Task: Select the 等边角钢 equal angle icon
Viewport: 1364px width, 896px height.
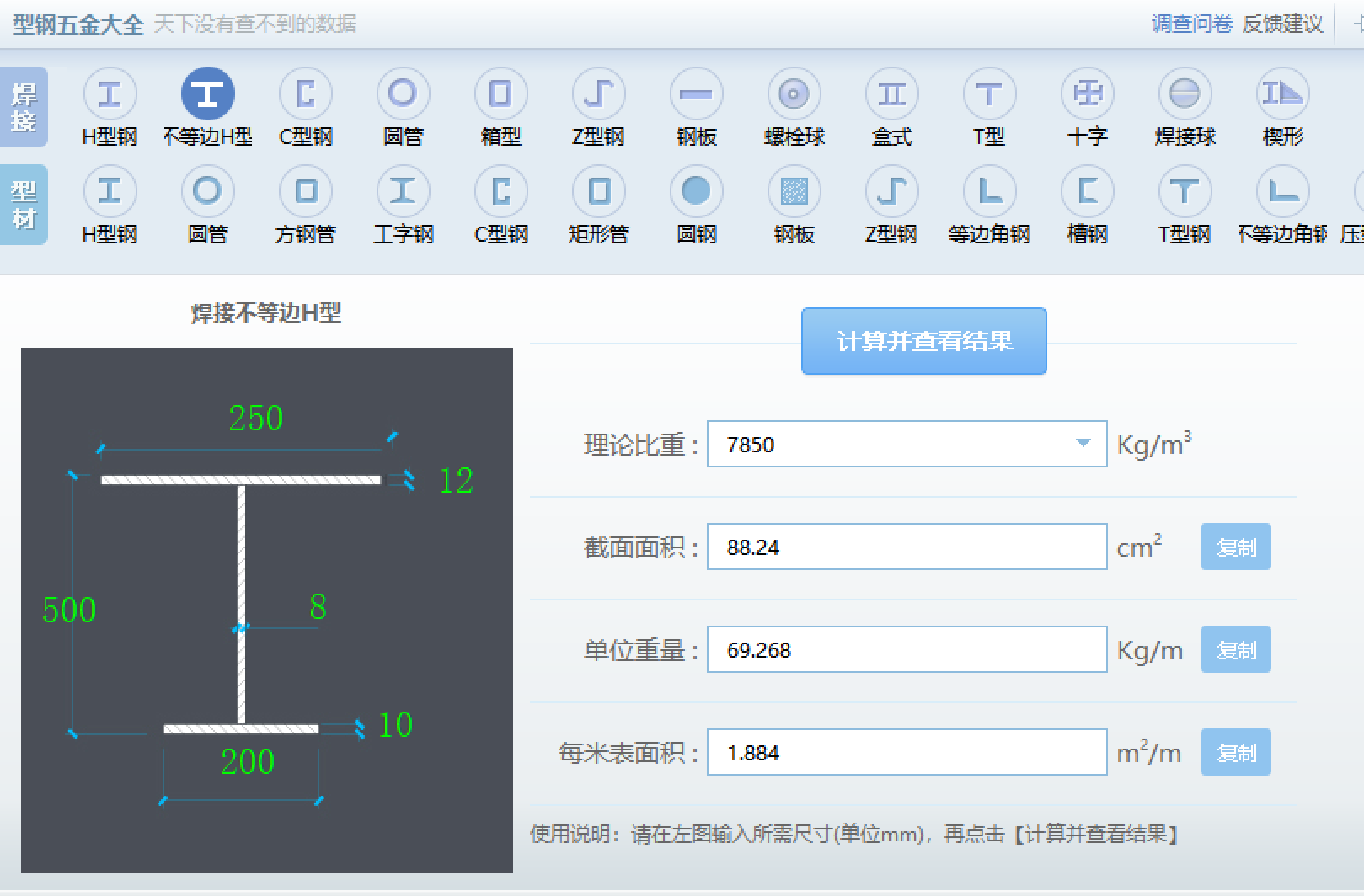Action: tap(989, 191)
